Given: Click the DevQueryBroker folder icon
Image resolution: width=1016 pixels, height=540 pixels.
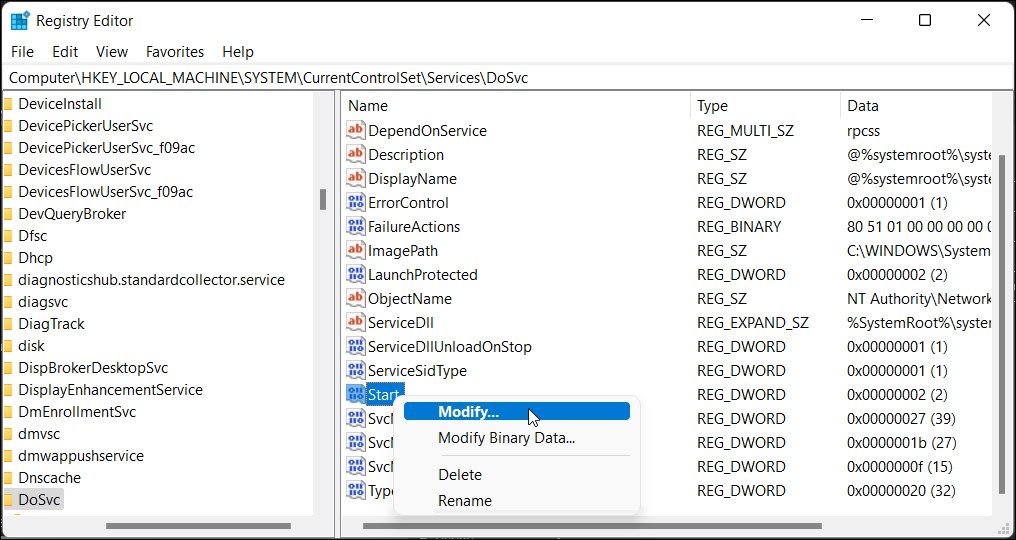Looking at the screenshot, I should (8, 214).
